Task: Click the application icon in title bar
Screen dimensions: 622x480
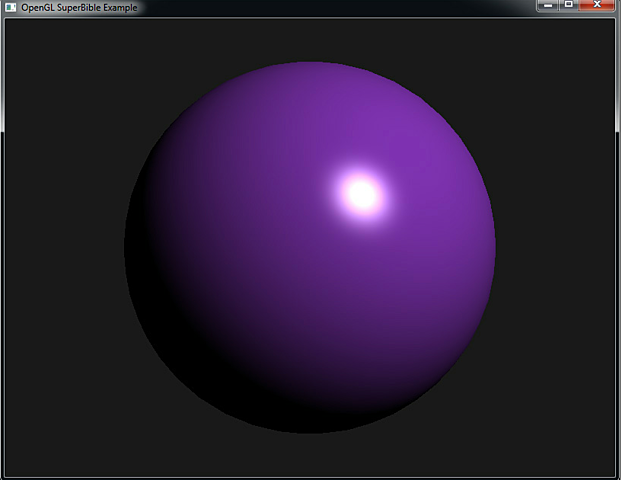Action: (x=11, y=8)
